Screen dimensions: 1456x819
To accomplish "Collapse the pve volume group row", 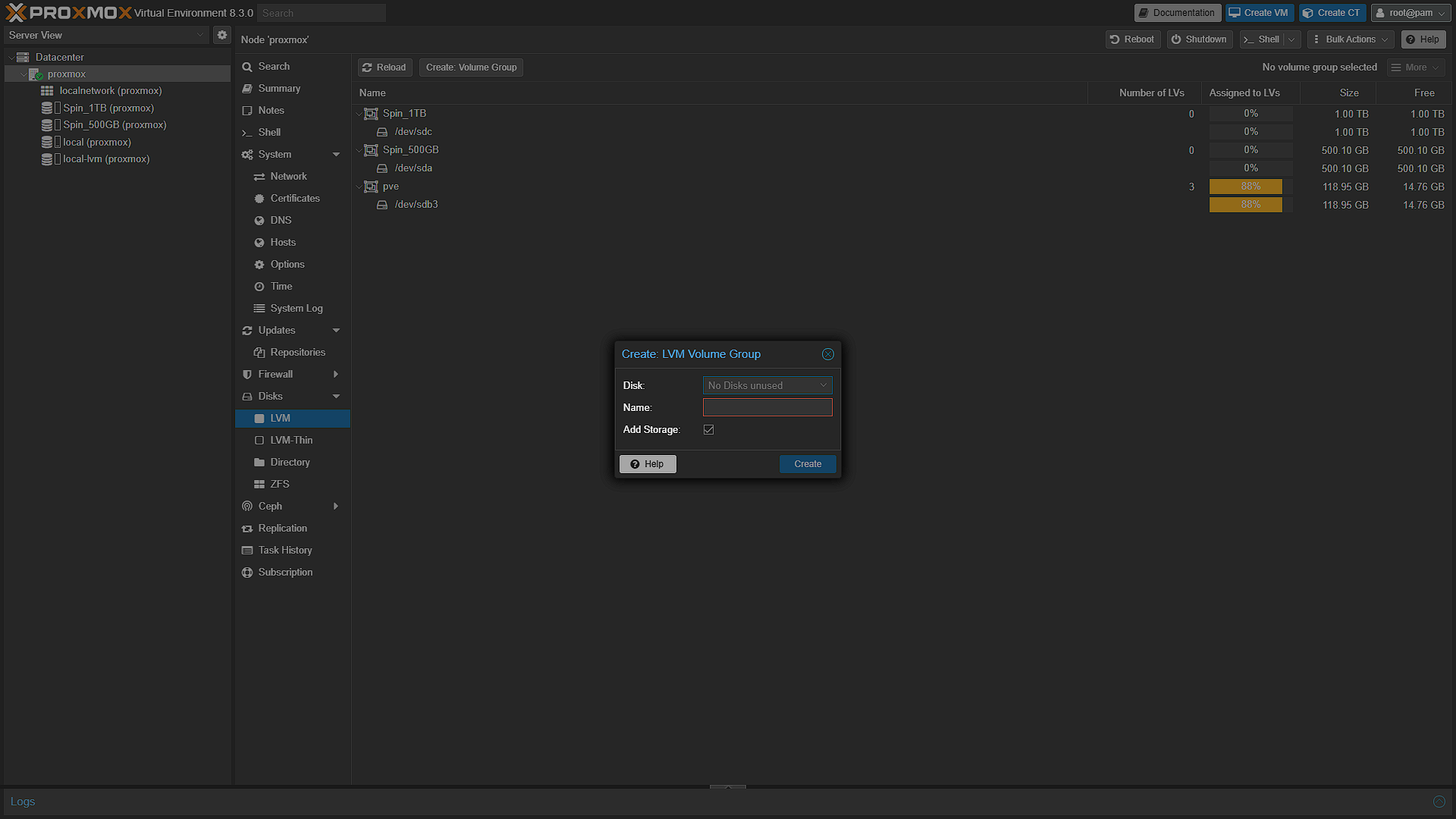I will tap(359, 187).
